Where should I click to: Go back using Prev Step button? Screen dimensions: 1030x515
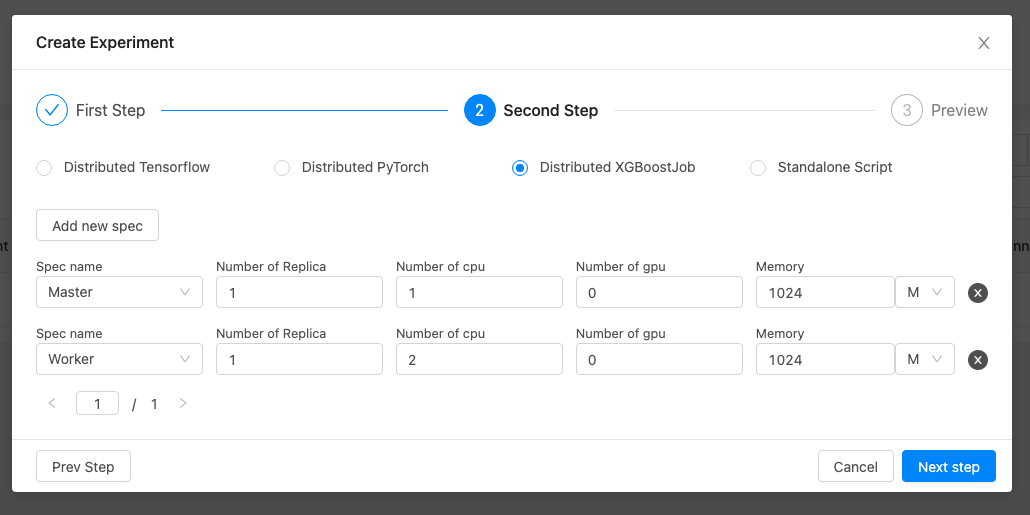pos(83,467)
